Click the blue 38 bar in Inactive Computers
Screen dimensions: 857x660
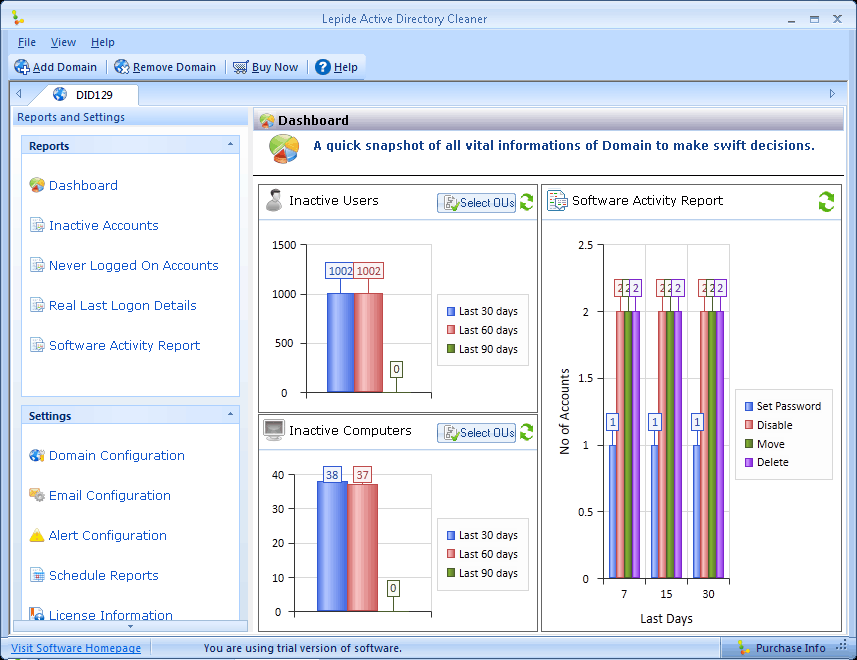click(332, 546)
